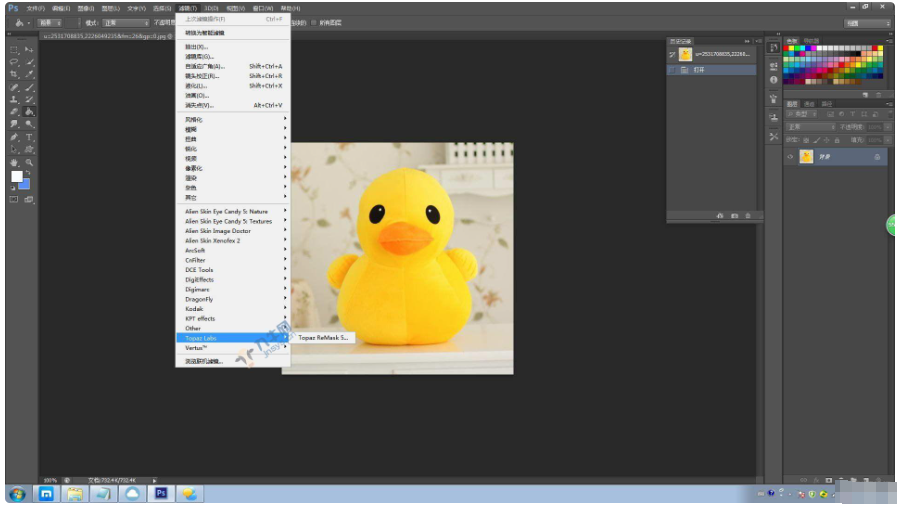Viewport: 900px width, 507px height.
Task: Select the Pen tool
Action: click(14, 137)
